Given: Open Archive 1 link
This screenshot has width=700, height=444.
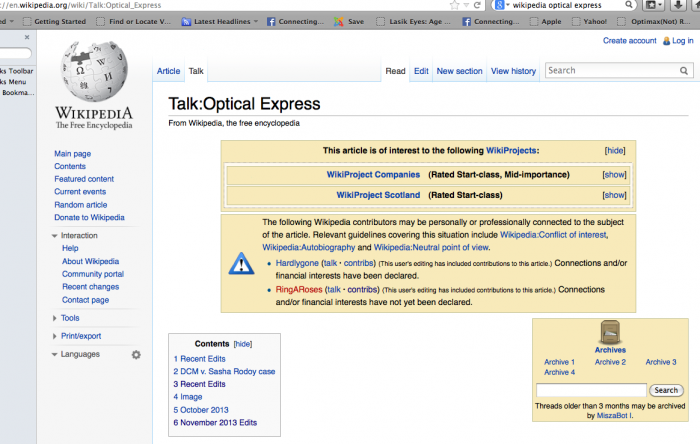Looking at the screenshot, I should pos(559,362).
